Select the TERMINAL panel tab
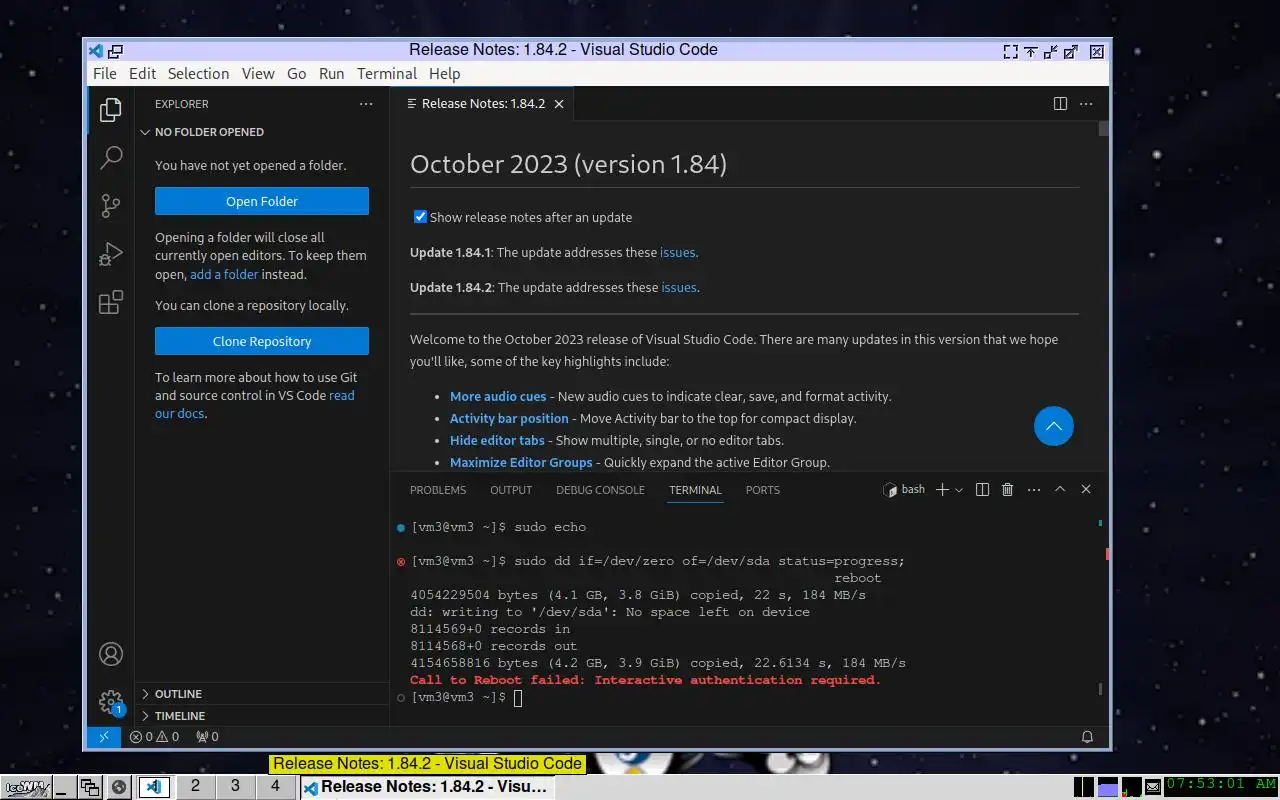Screen dimensions: 1280x800 click(695, 490)
